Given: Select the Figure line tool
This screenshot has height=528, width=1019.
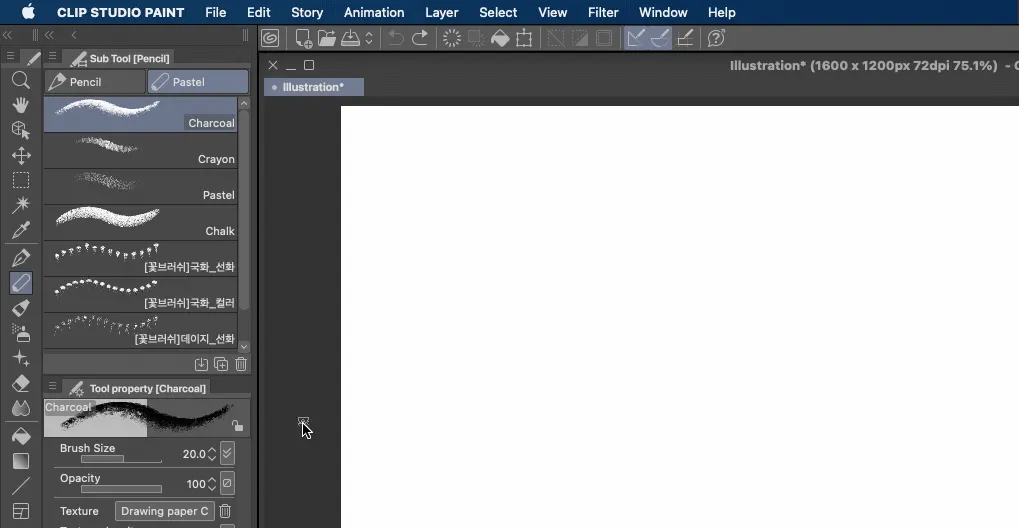Looking at the screenshot, I should click(x=21, y=486).
